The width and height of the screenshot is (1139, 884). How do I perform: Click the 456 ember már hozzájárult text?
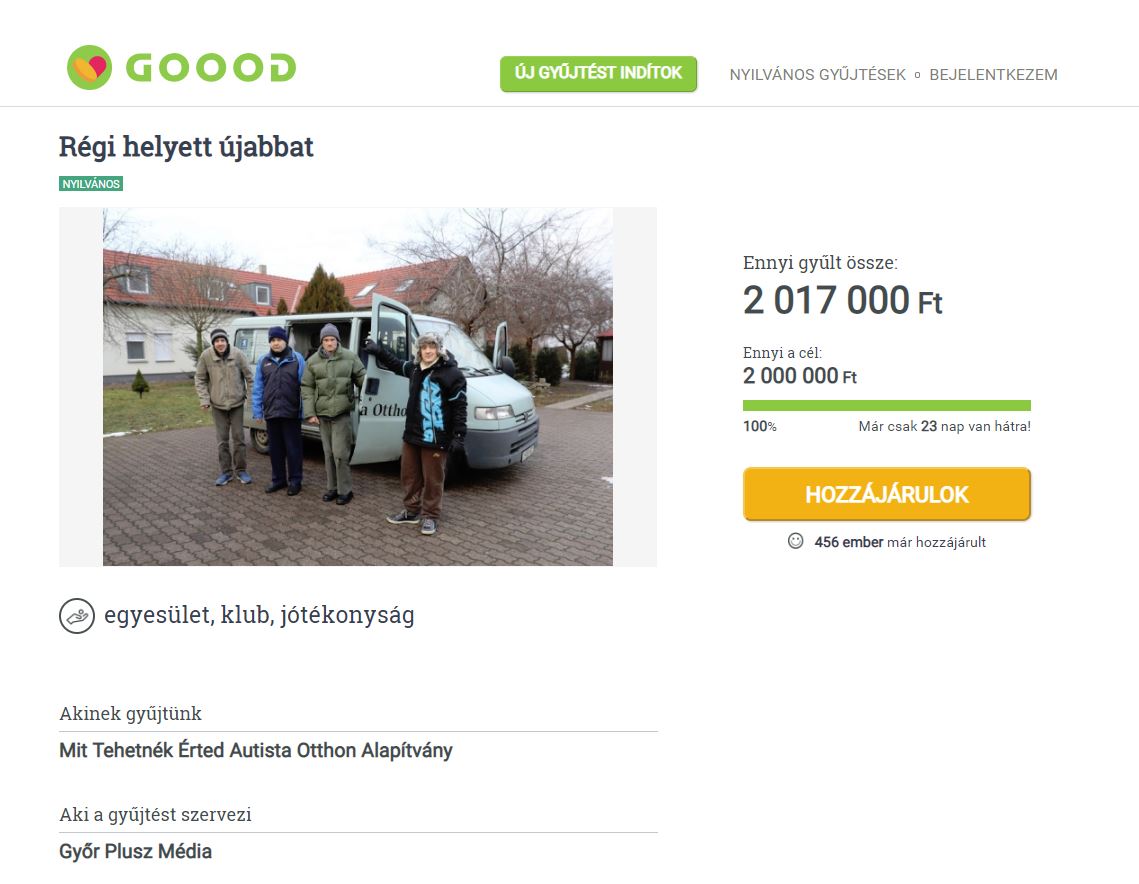900,542
